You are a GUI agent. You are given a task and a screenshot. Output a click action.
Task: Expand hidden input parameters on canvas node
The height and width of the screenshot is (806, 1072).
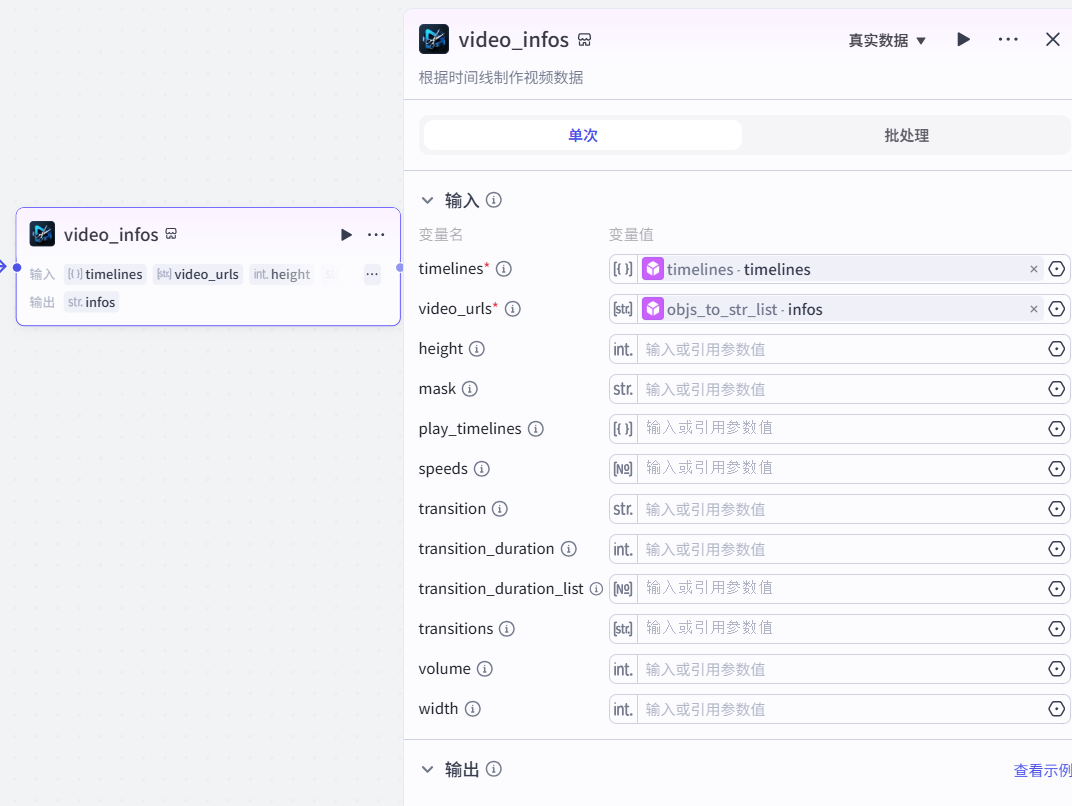point(372,274)
